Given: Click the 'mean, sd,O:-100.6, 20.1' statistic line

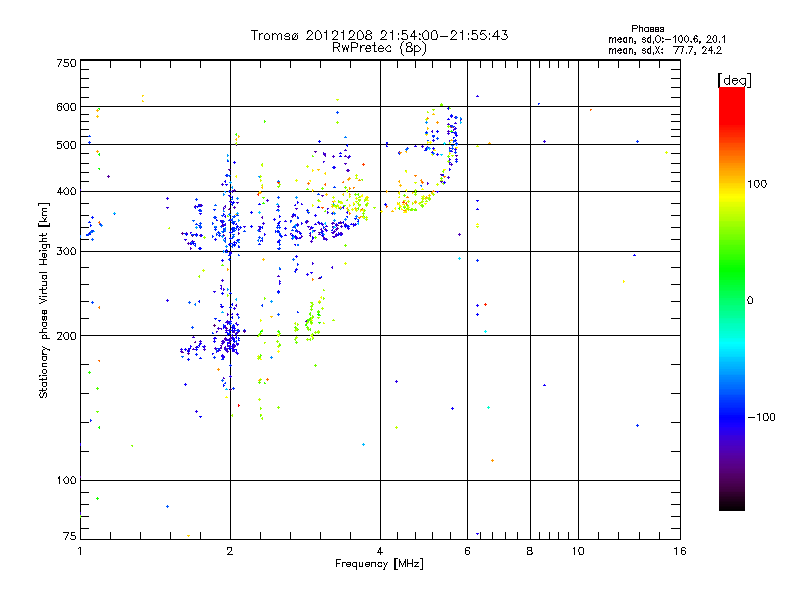Looking at the screenshot, I should 667,39.
